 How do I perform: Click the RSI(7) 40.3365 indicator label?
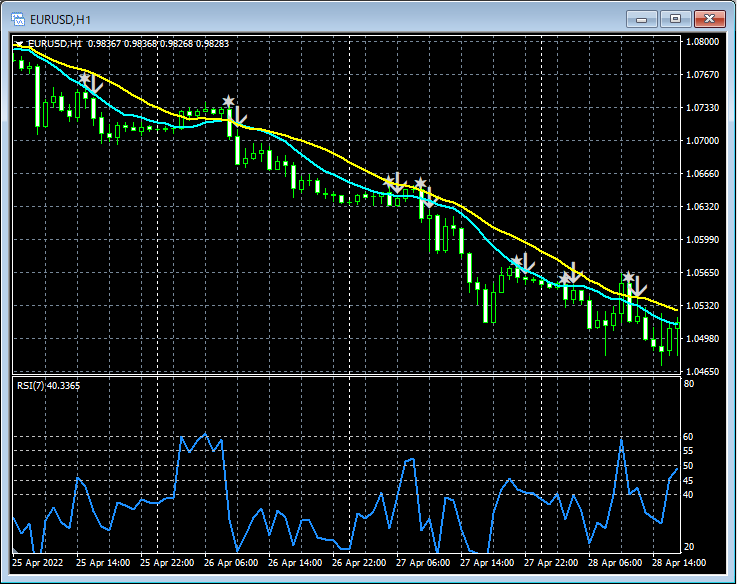point(48,386)
